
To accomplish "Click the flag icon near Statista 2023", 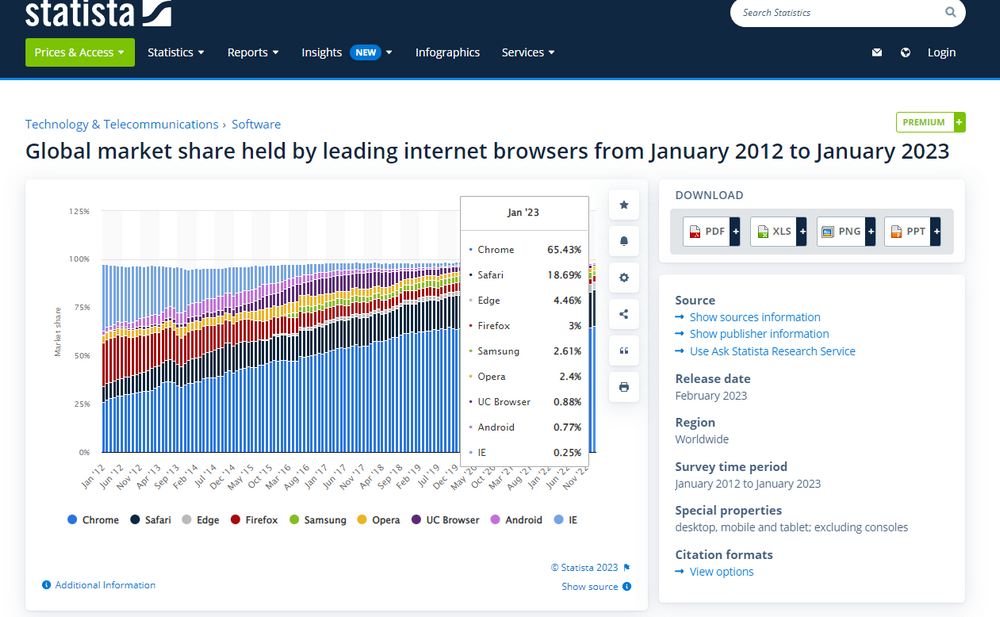I will pyautogui.click(x=626, y=567).
